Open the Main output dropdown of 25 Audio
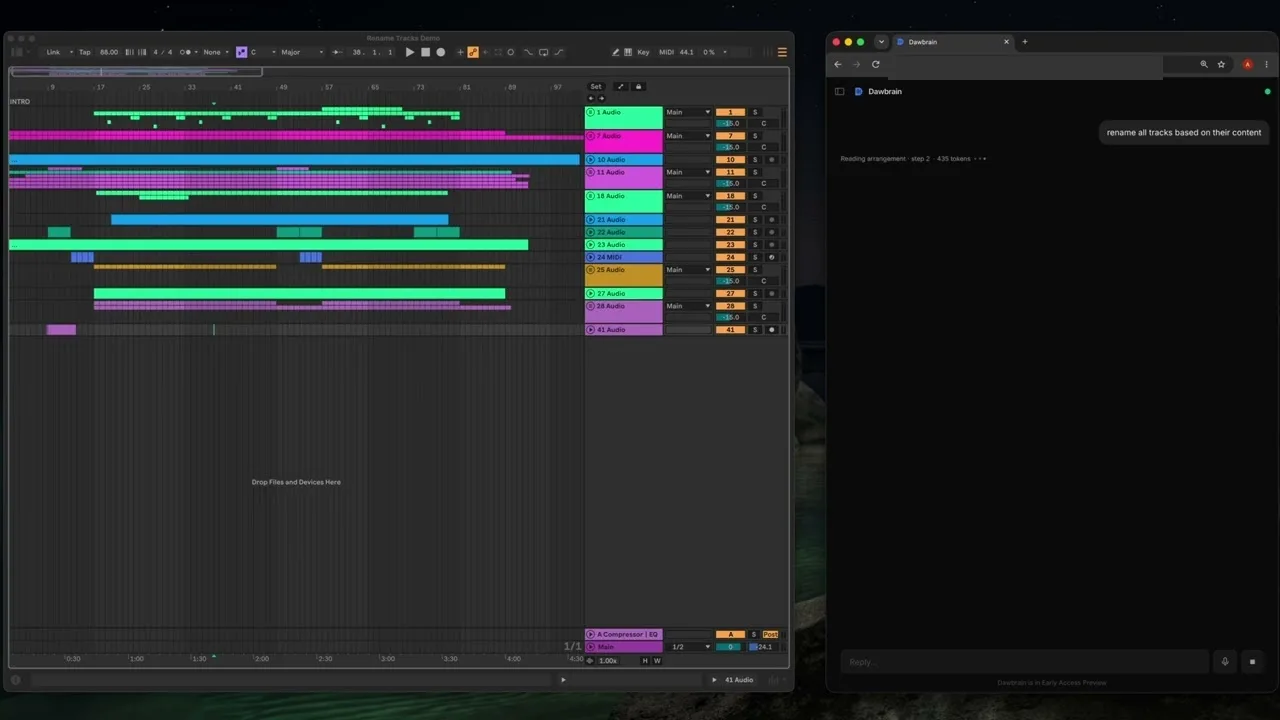1280x720 pixels. click(x=688, y=270)
